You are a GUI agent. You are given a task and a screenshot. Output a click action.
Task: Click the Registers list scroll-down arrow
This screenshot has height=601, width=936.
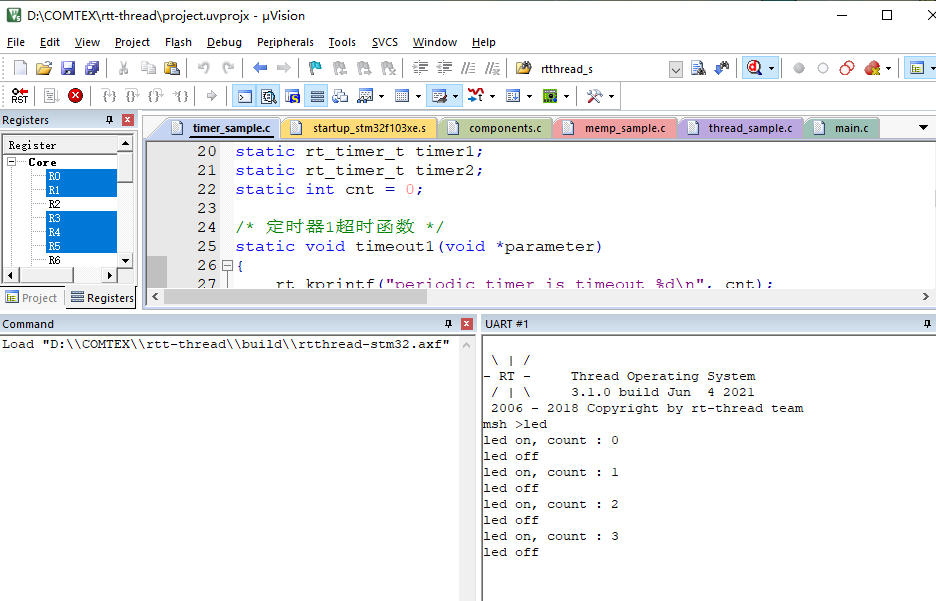[x=125, y=260]
